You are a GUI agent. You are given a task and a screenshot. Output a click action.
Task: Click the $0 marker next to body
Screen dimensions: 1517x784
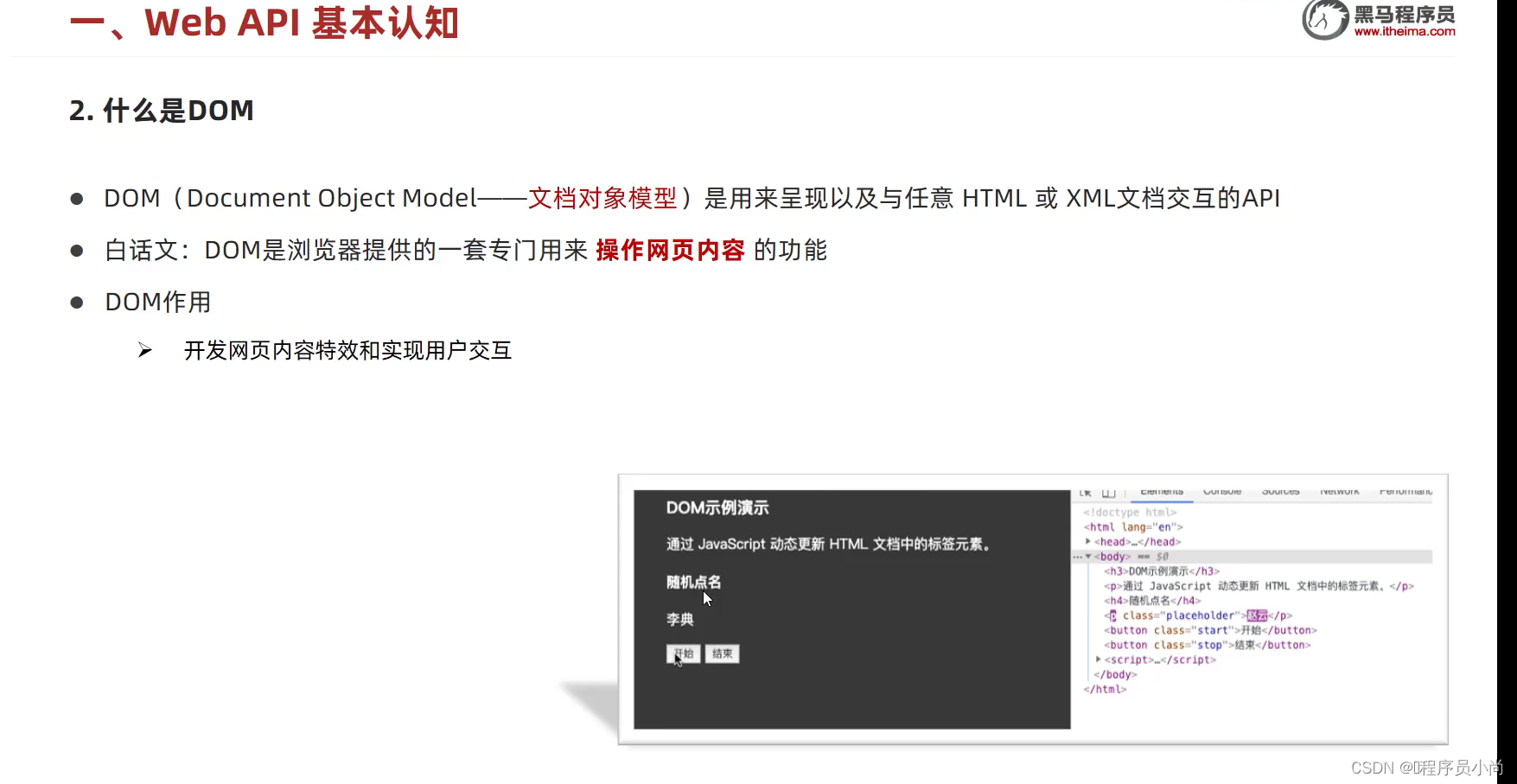1163,557
